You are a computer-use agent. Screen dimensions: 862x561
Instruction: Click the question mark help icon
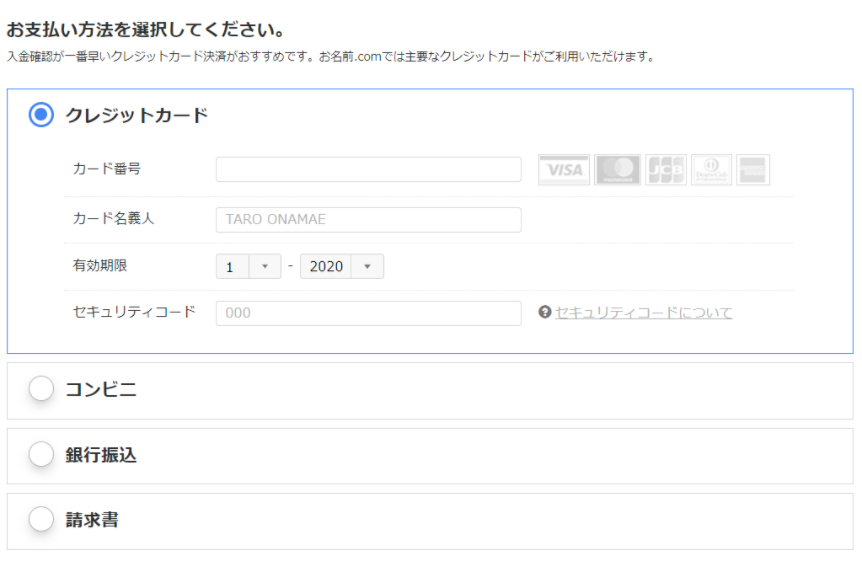point(545,312)
